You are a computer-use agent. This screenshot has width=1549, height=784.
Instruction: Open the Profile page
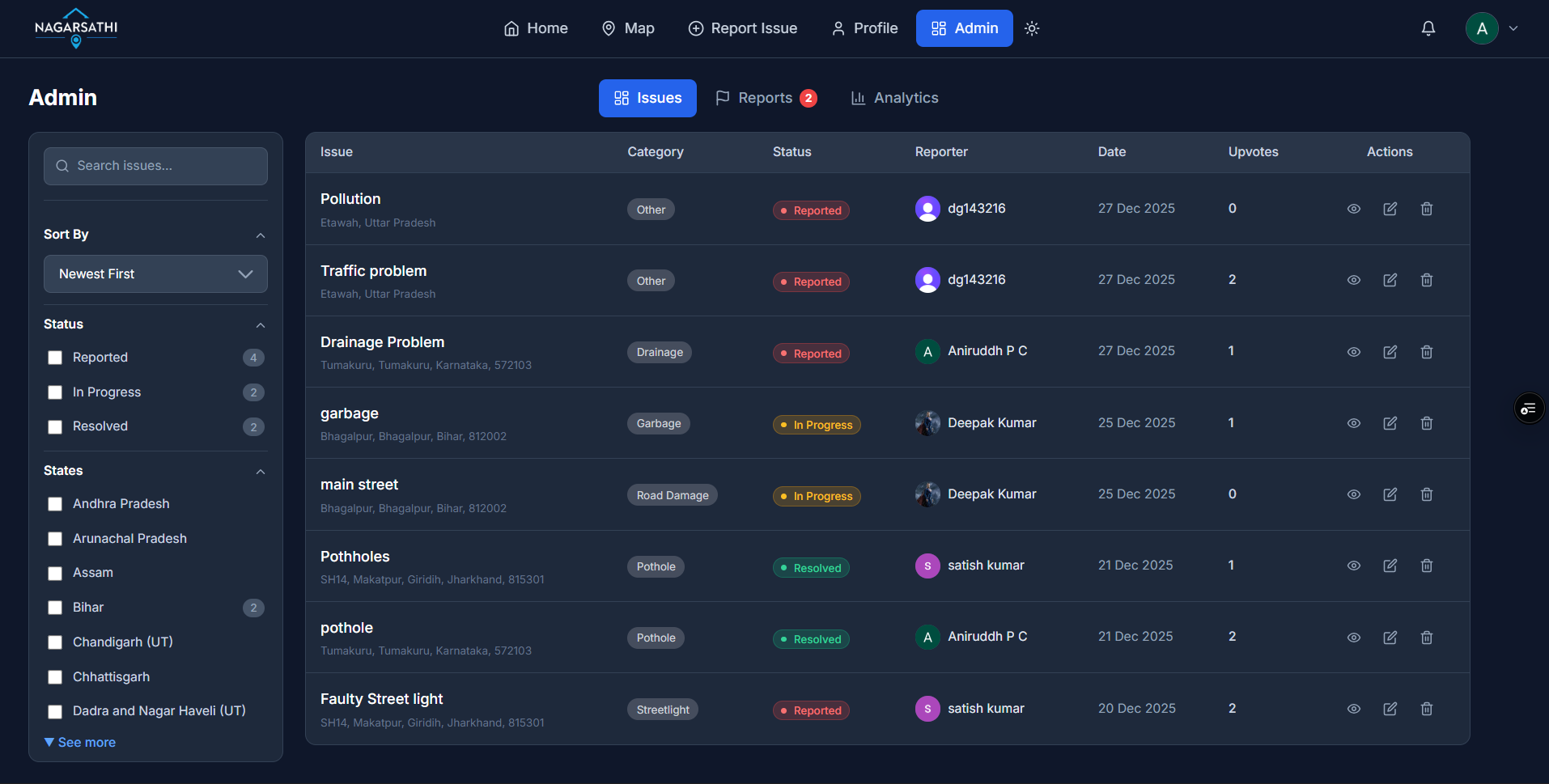coord(865,28)
